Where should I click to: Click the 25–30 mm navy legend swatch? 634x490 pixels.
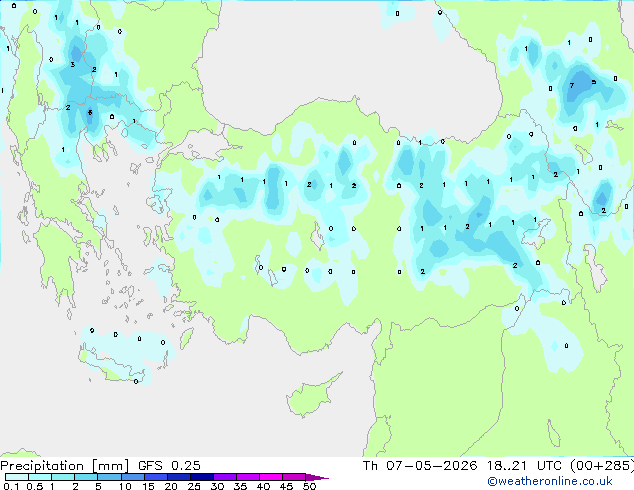(201, 477)
